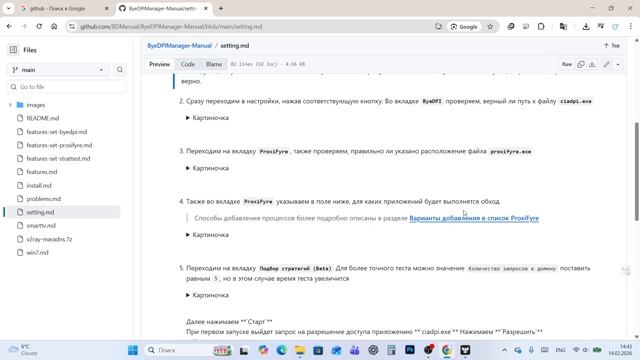
Task: Open the clock and date panel
Action: [620, 350]
